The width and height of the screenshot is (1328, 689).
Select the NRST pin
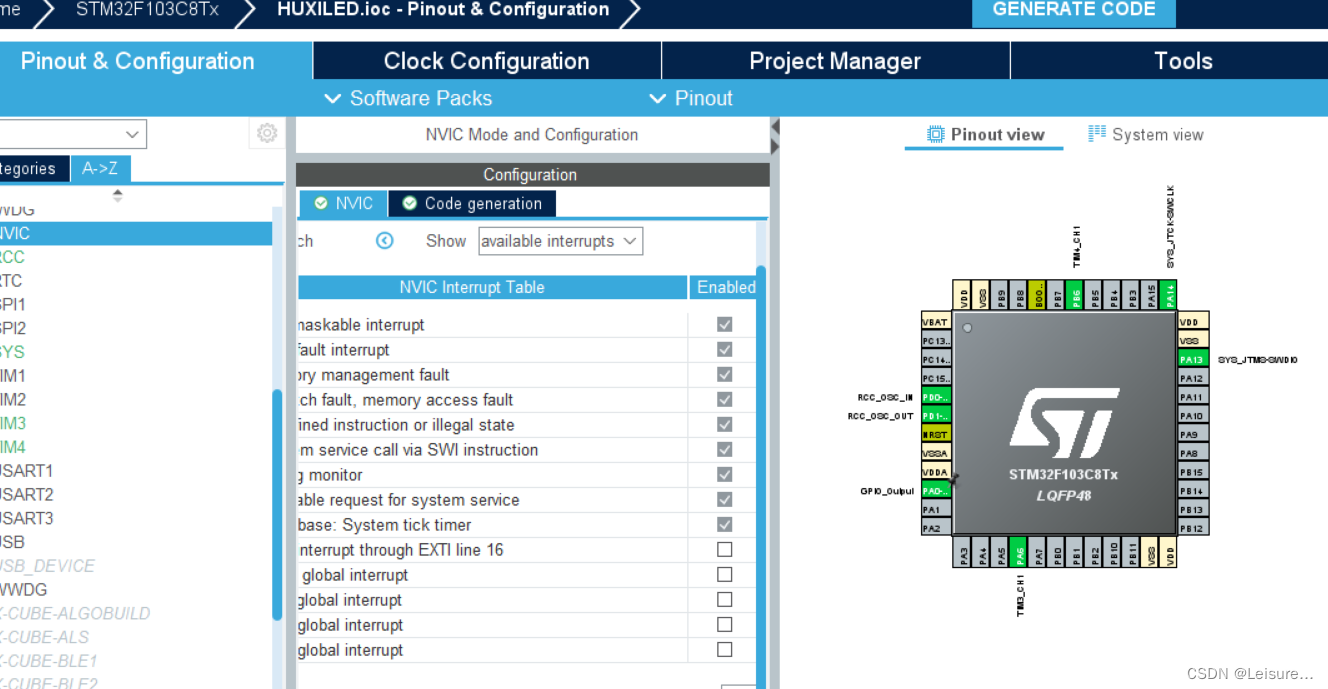pyautogui.click(x=935, y=435)
